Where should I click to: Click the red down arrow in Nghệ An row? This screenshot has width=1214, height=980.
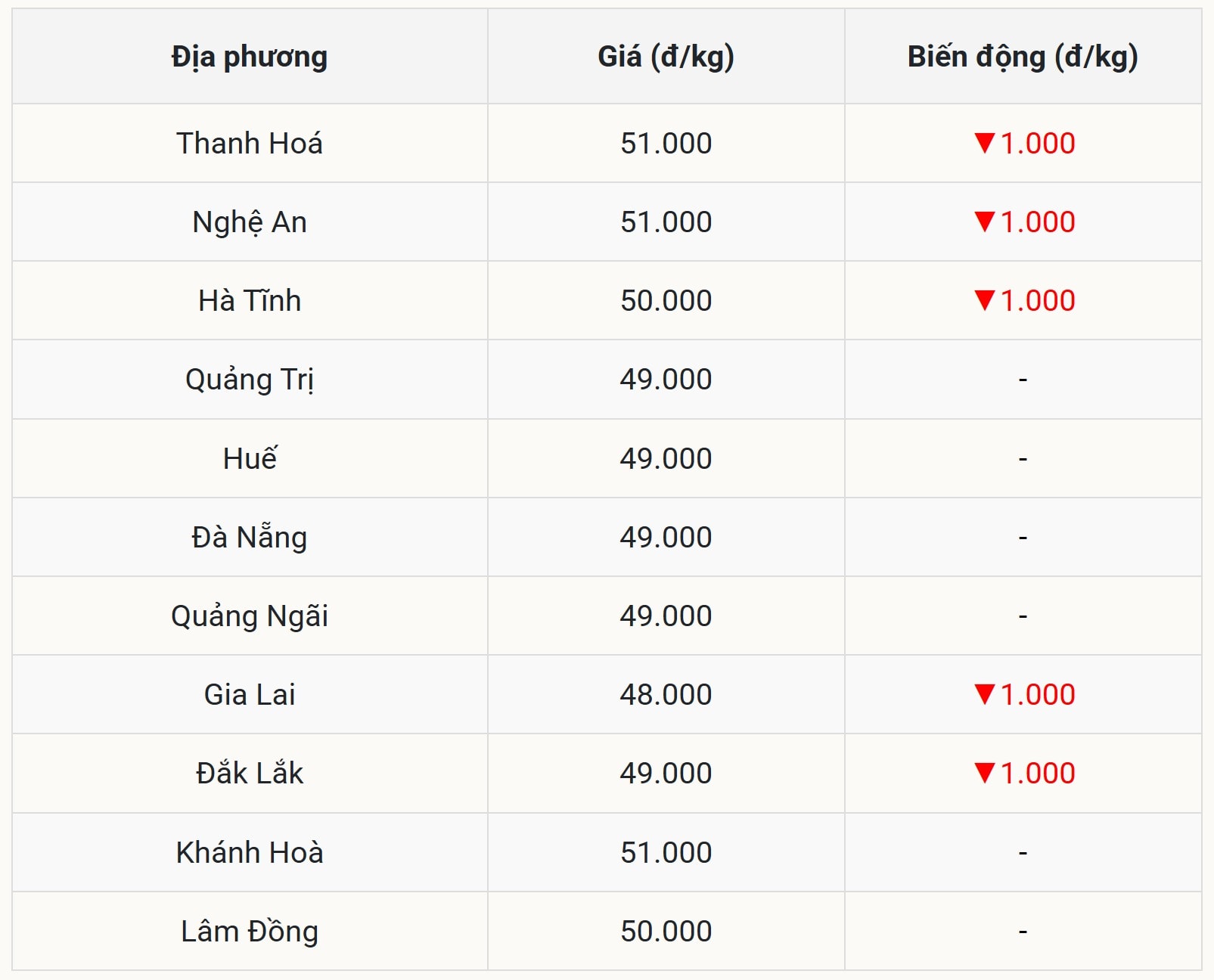point(984,222)
